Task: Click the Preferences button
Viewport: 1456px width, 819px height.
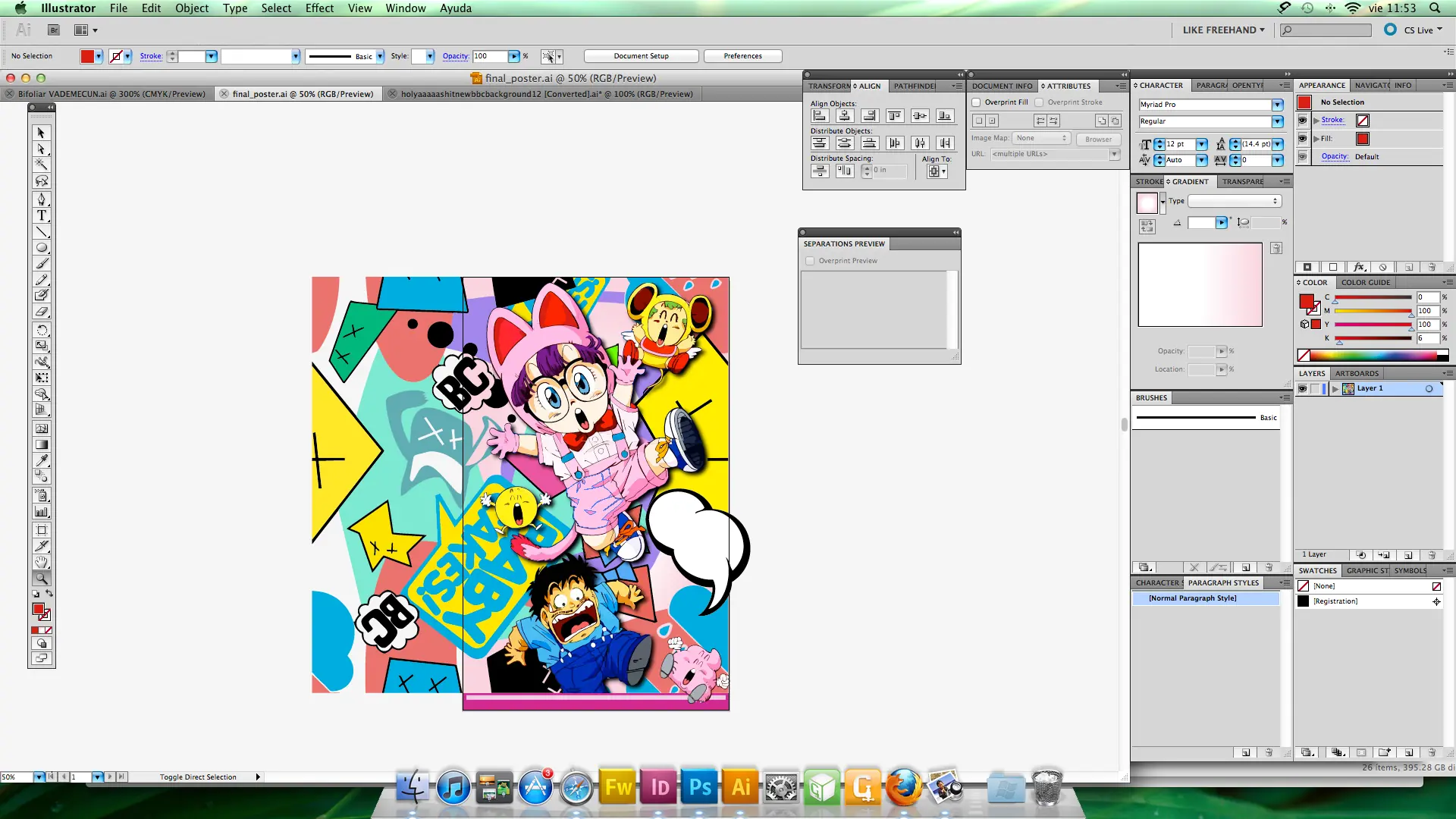Action: tap(742, 56)
